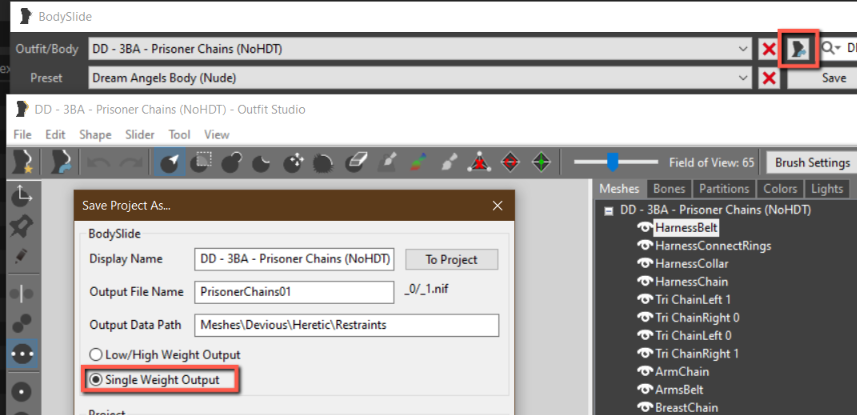Hide the HarnessBelt mesh via eye icon
This screenshot has height=415, width=857.
pyautogui.click(x=645, y=227)
